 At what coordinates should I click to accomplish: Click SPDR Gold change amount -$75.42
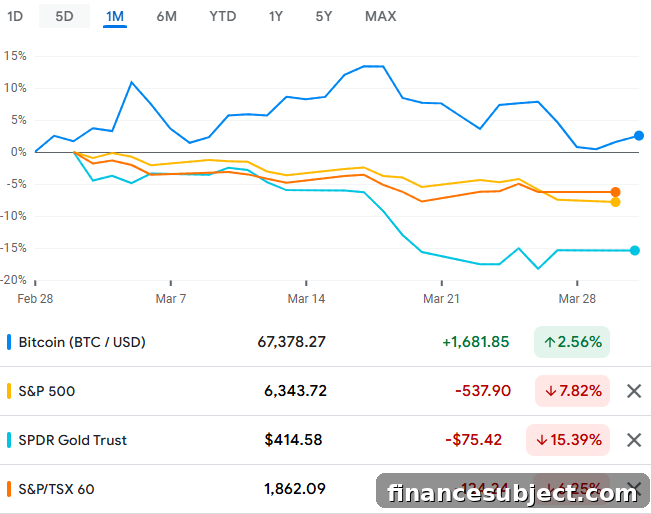click(x=473, y=440)
